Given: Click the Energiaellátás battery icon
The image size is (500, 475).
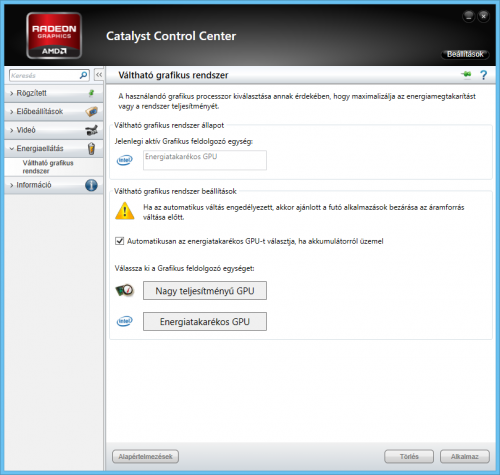Looking at the screenshot, I should 91,148.
